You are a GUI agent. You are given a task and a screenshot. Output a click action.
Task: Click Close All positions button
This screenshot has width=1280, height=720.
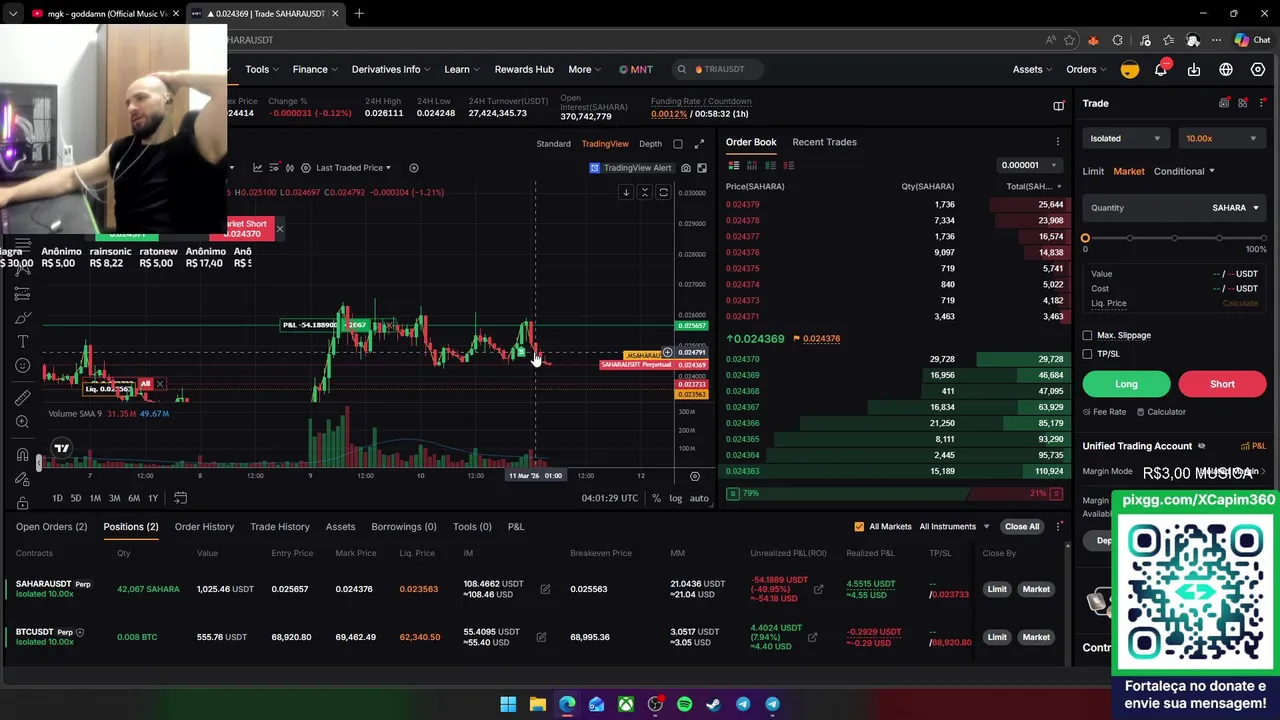(x=1022, y=527)
